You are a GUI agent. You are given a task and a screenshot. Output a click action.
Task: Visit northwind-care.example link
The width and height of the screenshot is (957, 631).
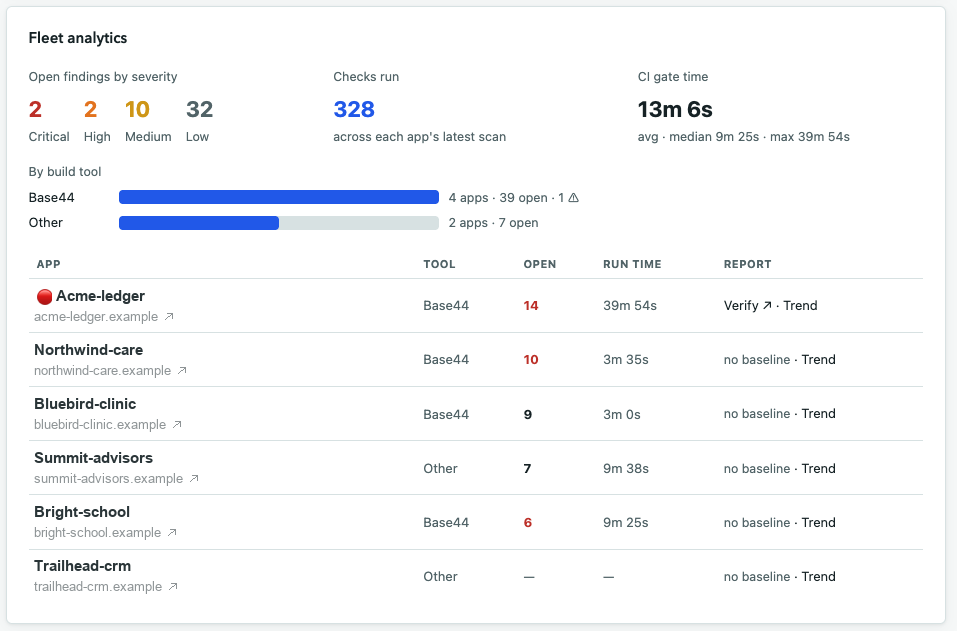click(103, 370)
